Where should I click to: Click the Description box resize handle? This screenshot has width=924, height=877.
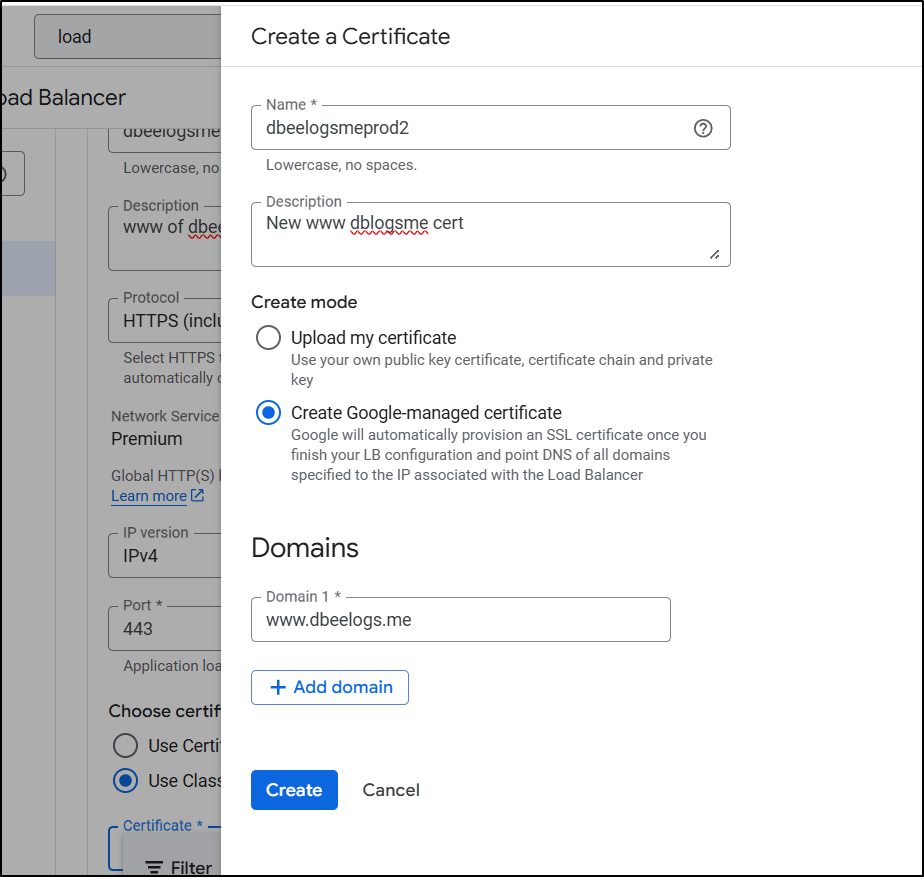pyautogui.click(x=715, y=255)
